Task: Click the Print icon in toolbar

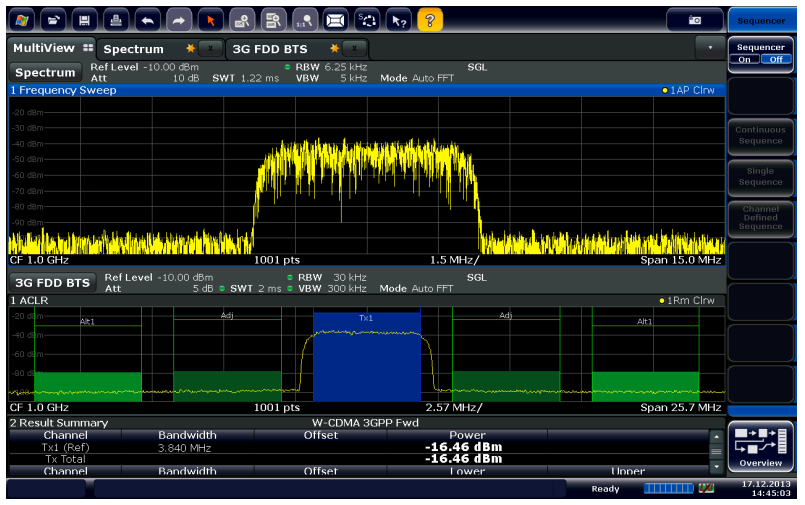Action: [116, 21]
